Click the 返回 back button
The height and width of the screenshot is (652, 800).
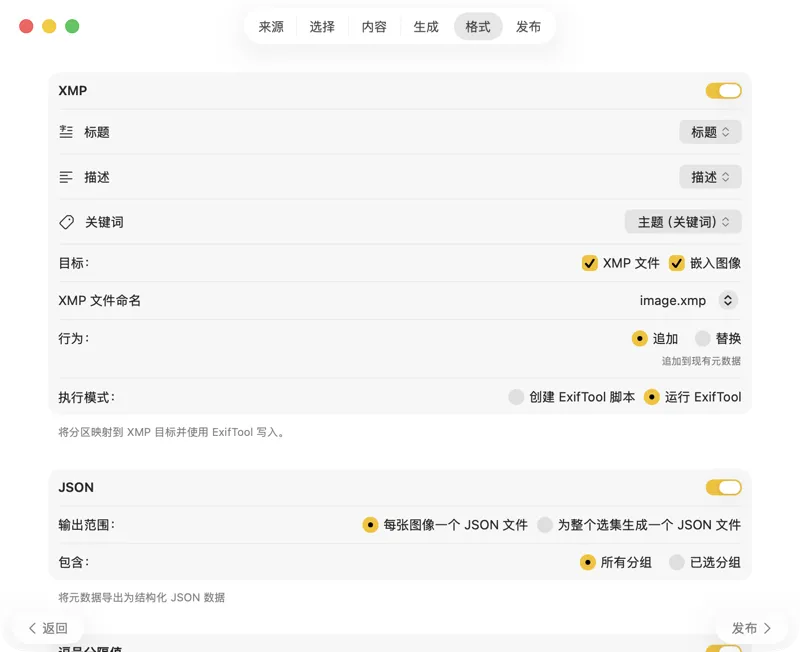click(x=47, y=628)
